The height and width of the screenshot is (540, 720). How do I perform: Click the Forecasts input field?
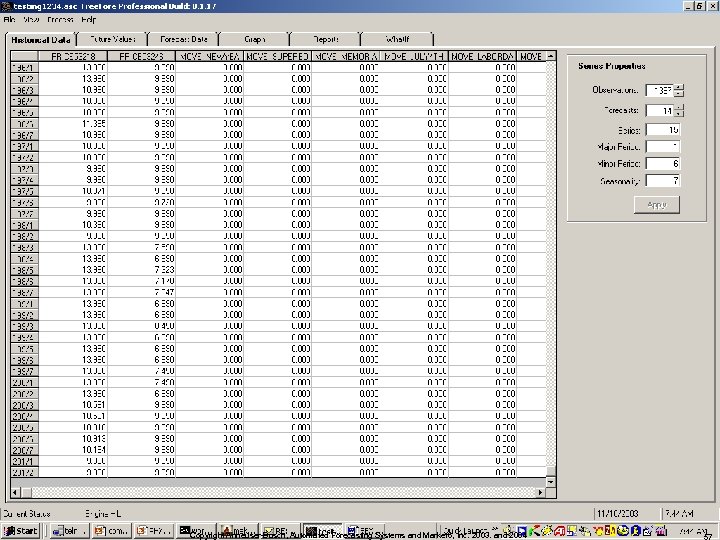[660, 111]
